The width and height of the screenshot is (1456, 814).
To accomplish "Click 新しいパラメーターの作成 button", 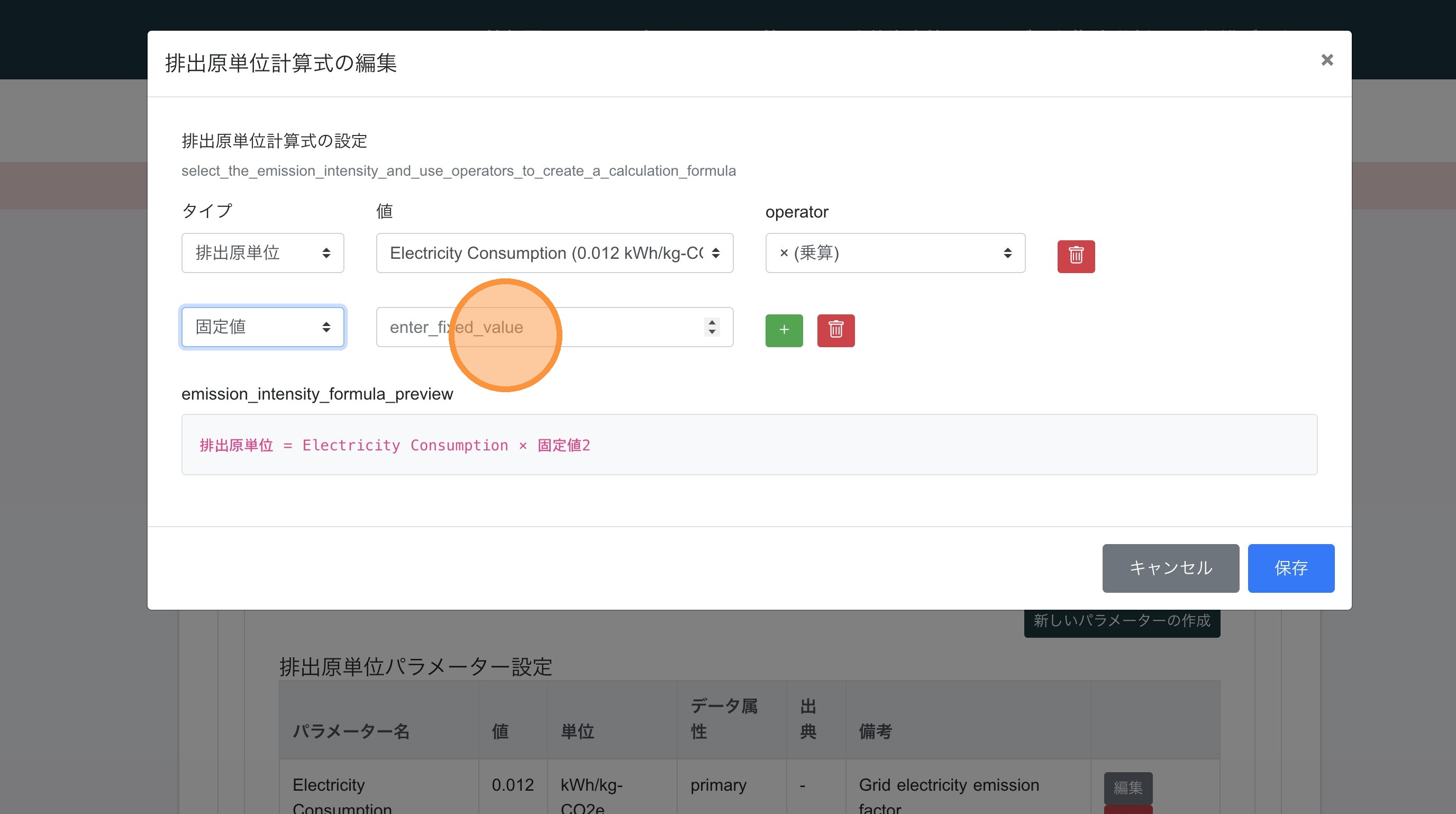I will point(1122,621).
